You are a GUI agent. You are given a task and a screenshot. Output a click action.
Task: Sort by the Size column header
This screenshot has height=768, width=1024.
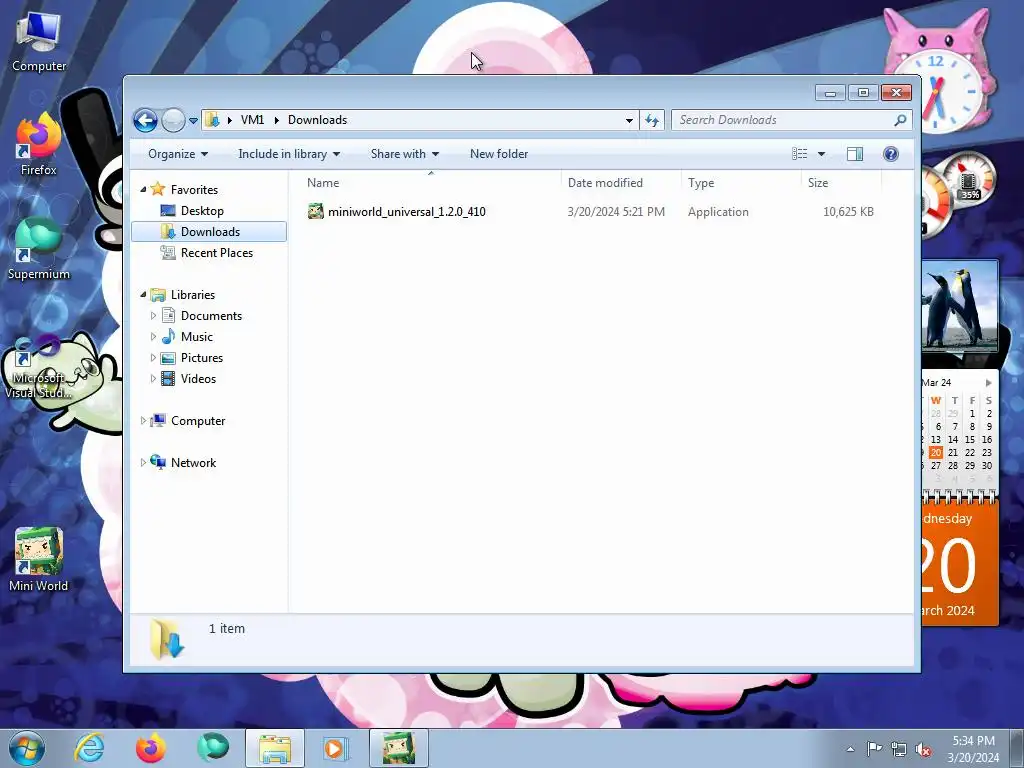pos(840,183)
